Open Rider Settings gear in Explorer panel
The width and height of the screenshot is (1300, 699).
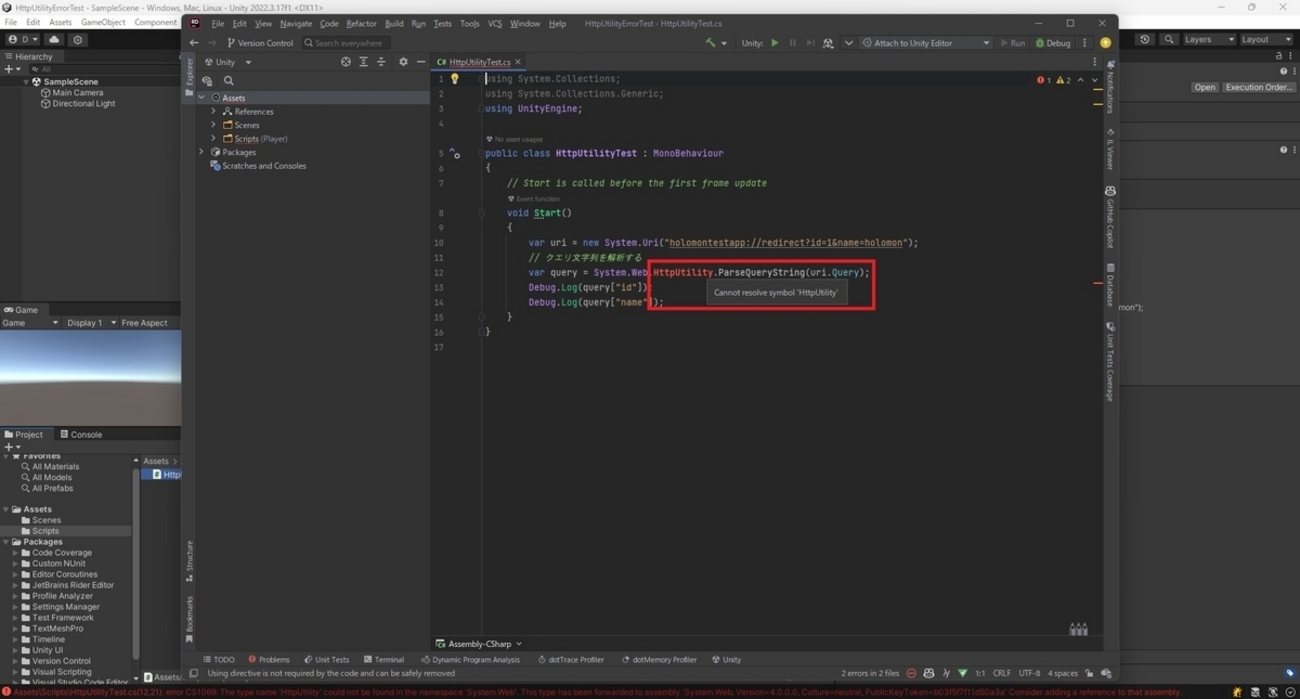pos(403,62)
